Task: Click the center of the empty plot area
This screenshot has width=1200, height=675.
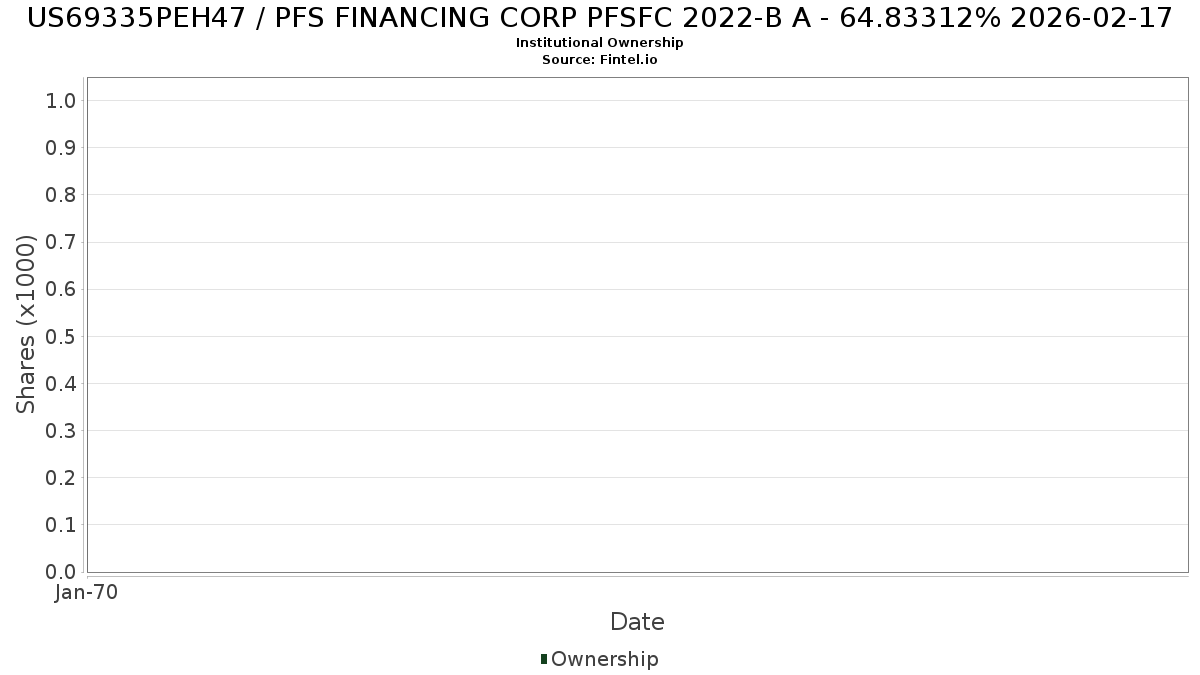Action: (x=637, y=325)
